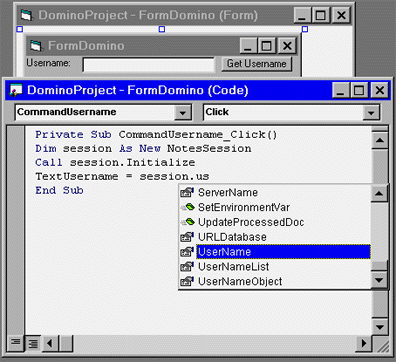The image size is (396, 362).
Task: Click the property icon beside UserNameList
Action: [x=187, y=267]
